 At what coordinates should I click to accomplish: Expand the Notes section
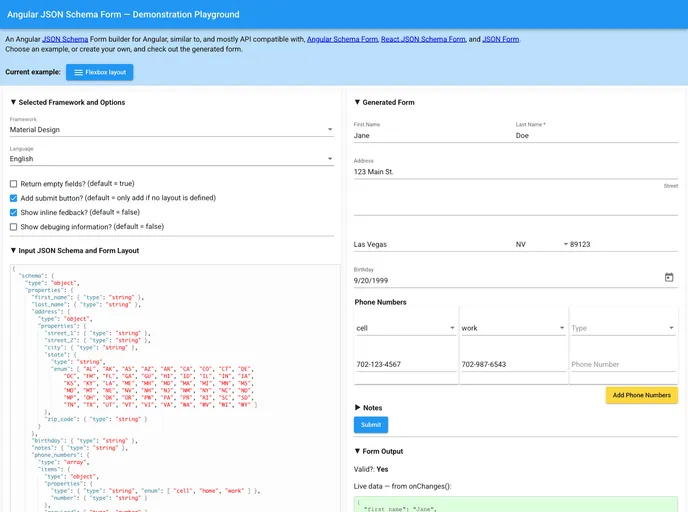[x=369, y=408]
